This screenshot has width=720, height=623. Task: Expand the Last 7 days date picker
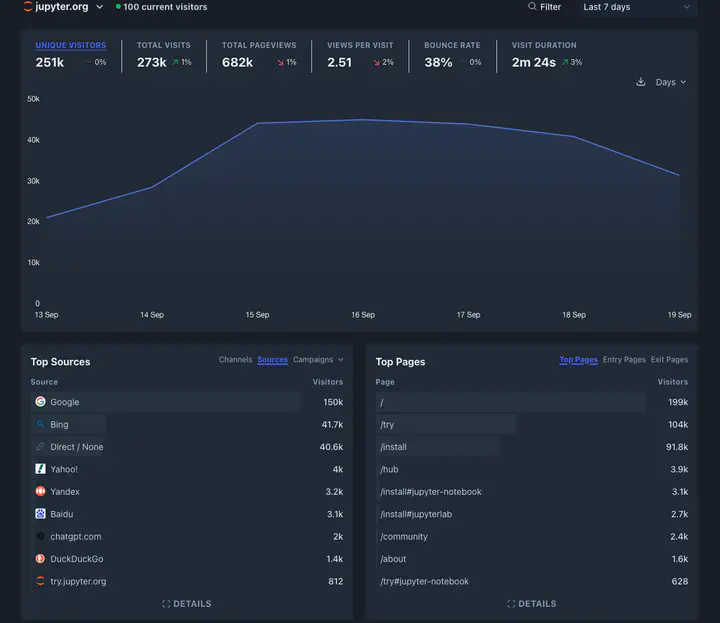(x=636, y=7)
